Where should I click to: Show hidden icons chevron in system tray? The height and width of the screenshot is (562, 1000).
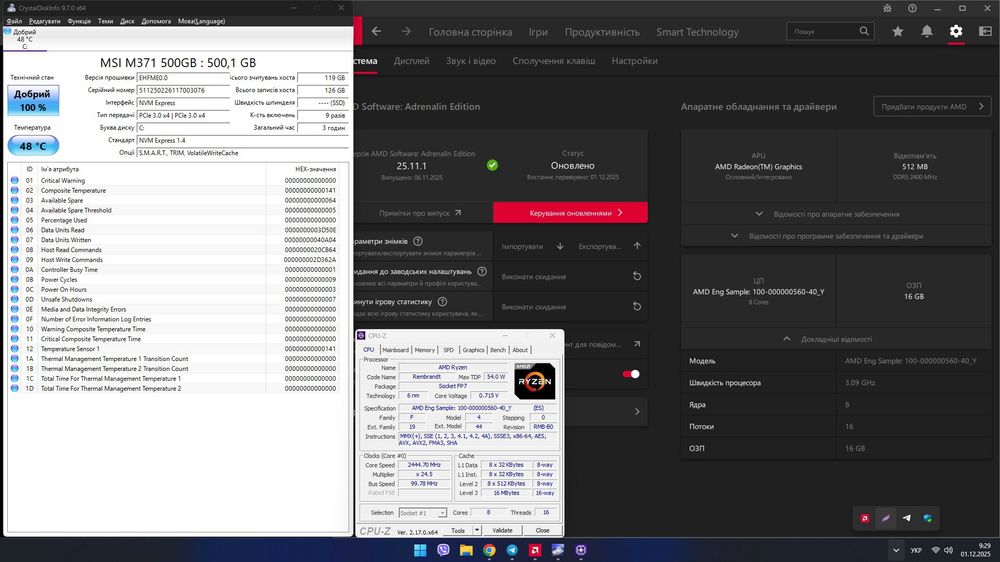(896, 550)
